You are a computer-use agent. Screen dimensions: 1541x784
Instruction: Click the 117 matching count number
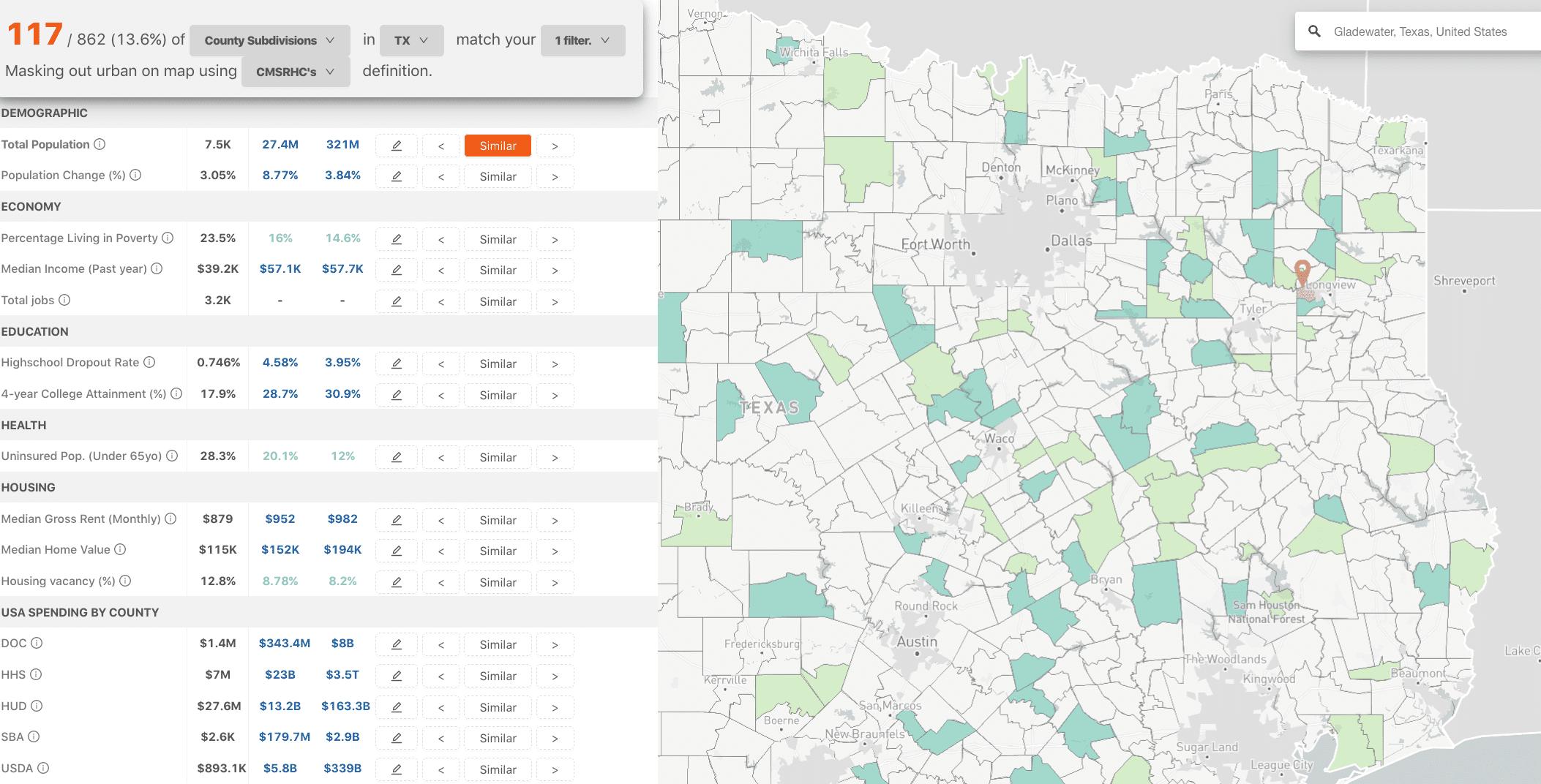(34, 34)
